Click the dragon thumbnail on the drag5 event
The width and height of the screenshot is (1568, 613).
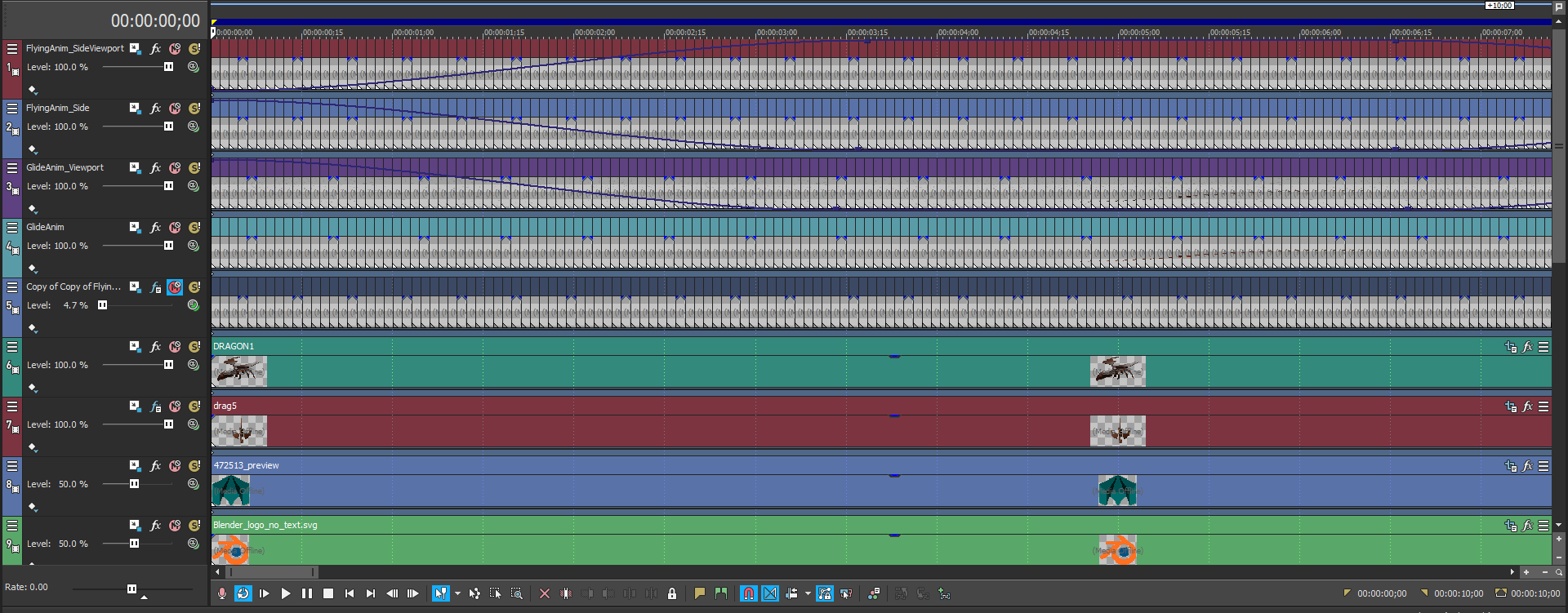tap(240, 432)
